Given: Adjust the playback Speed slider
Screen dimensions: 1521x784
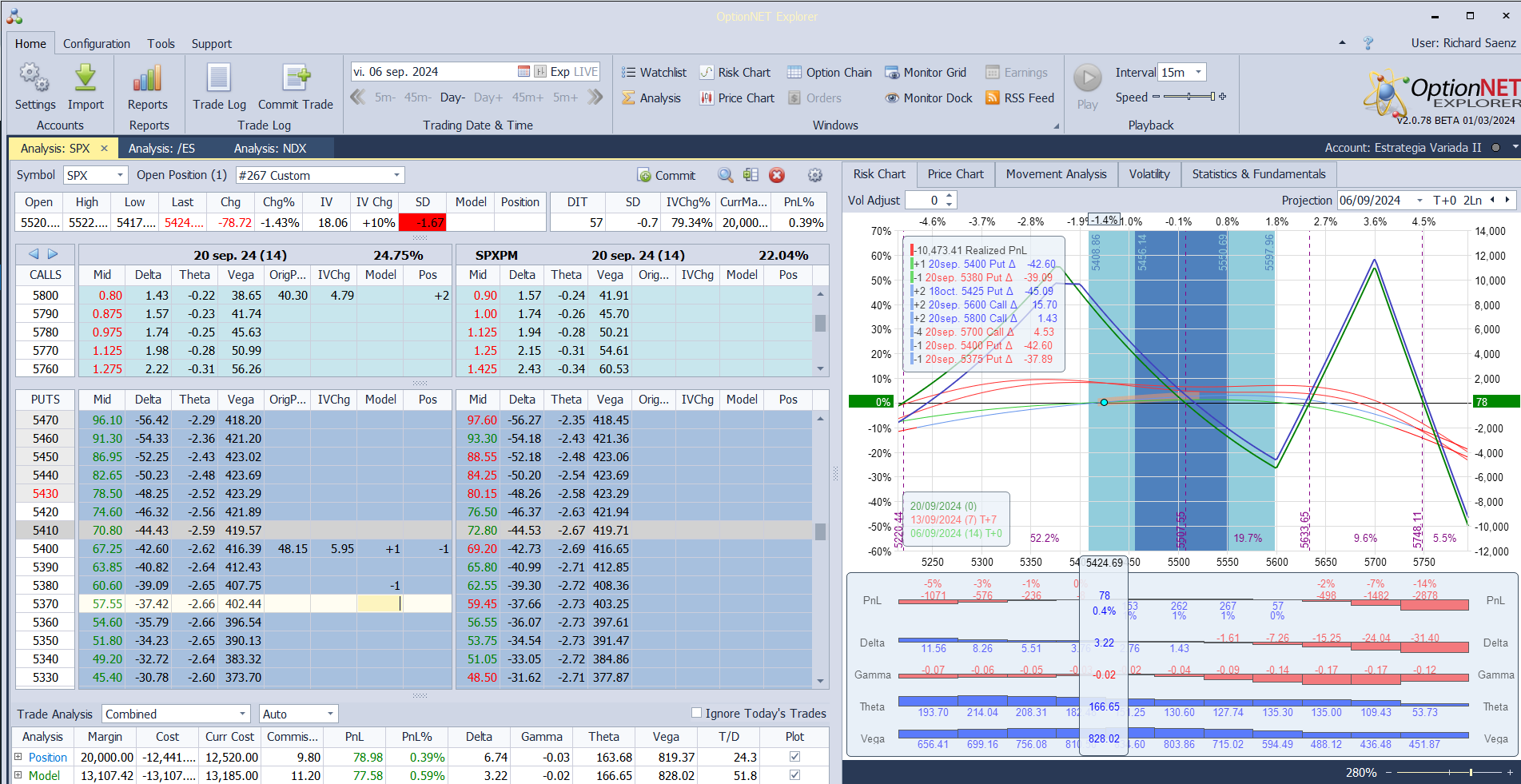Looking at the screenshot, I should (x=1189, y=97).
